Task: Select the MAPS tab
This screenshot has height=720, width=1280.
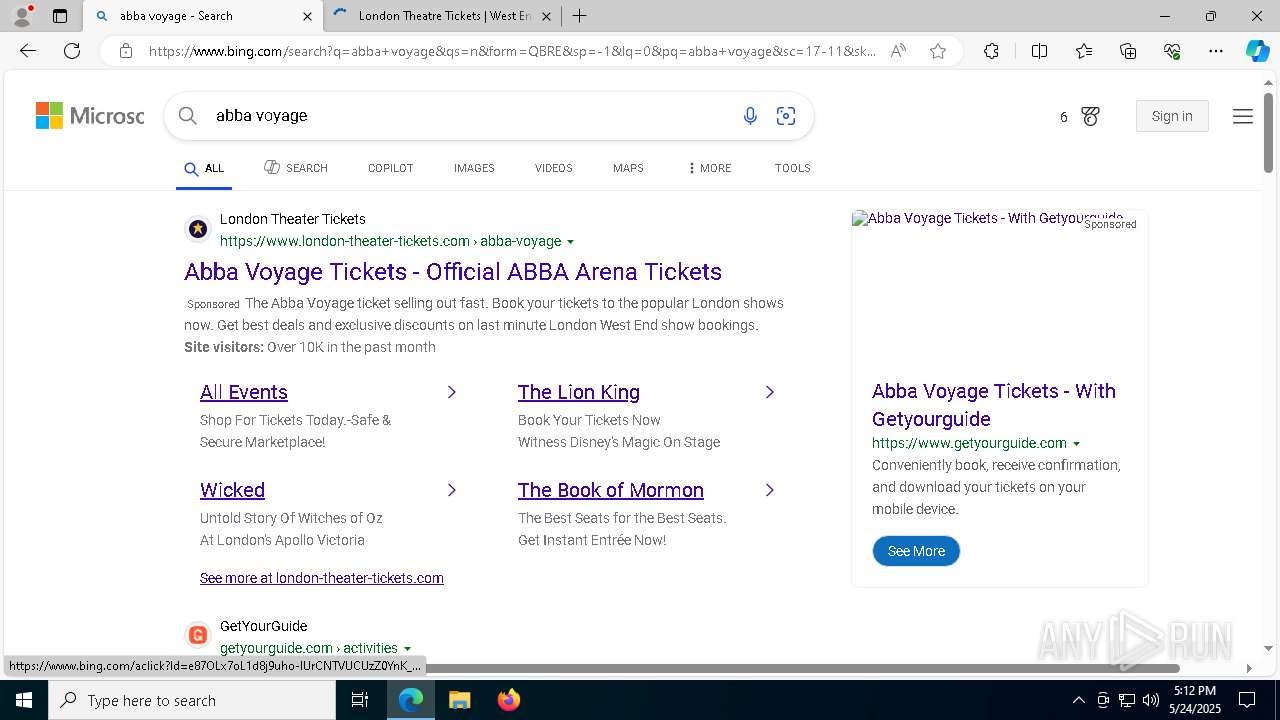Action: click(x=628, y=168)
